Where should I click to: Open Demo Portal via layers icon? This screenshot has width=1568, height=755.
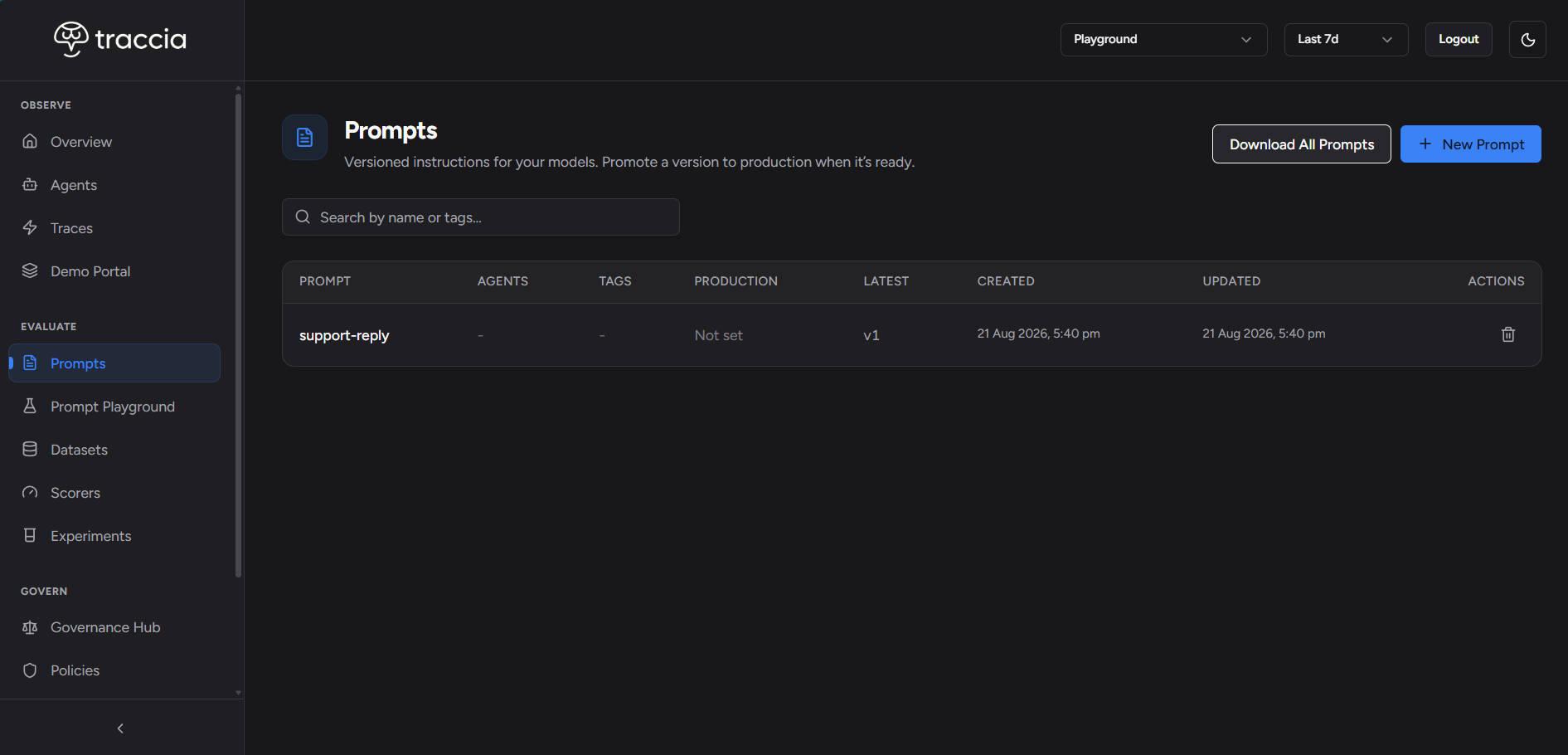click(30, 270)
